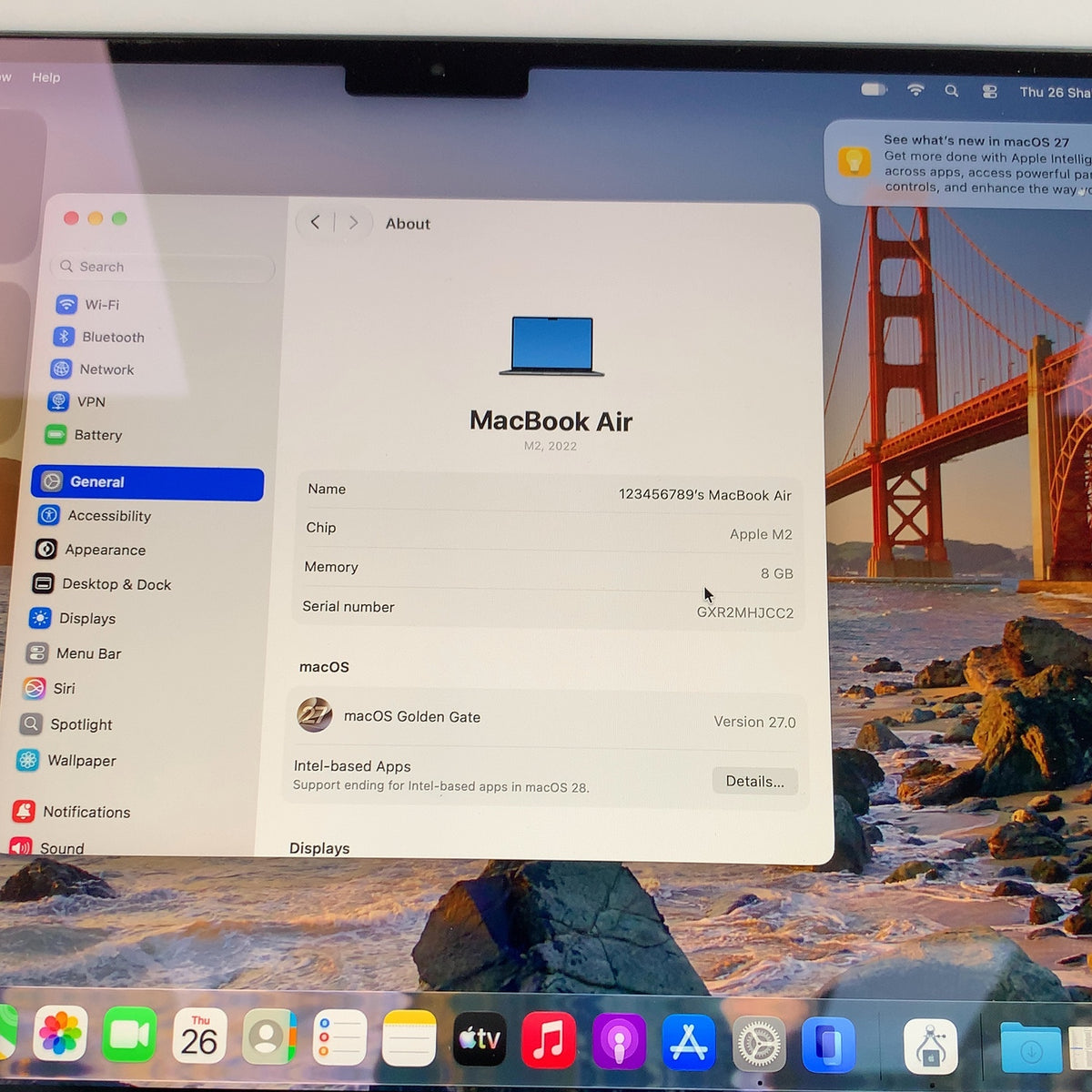Image resolution: width=1092 pixels, height=1092 pixels.
Task: Open Sound settings in sidebar
Action: coord(47,848)
